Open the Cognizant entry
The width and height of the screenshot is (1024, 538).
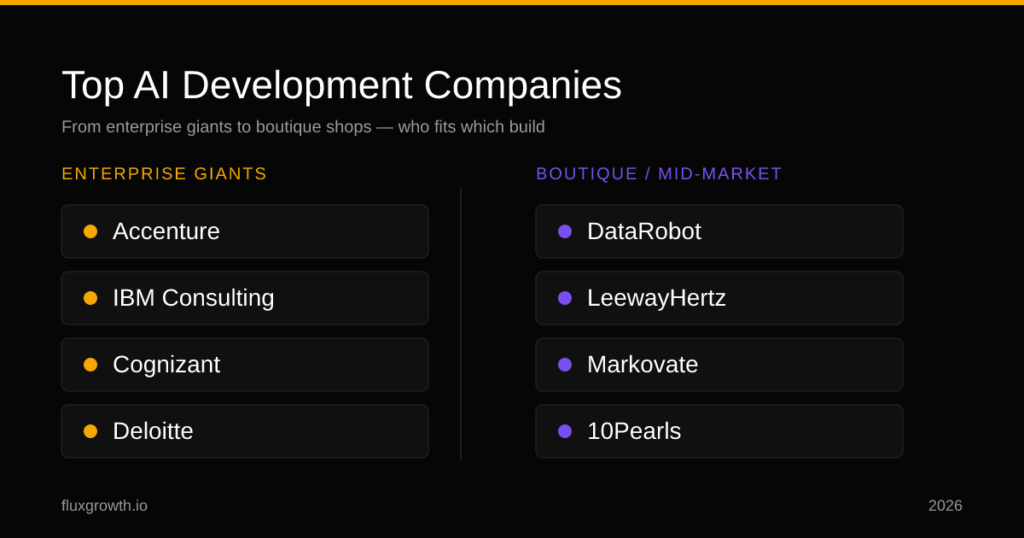pyautogui.click(x=245, y=364)
